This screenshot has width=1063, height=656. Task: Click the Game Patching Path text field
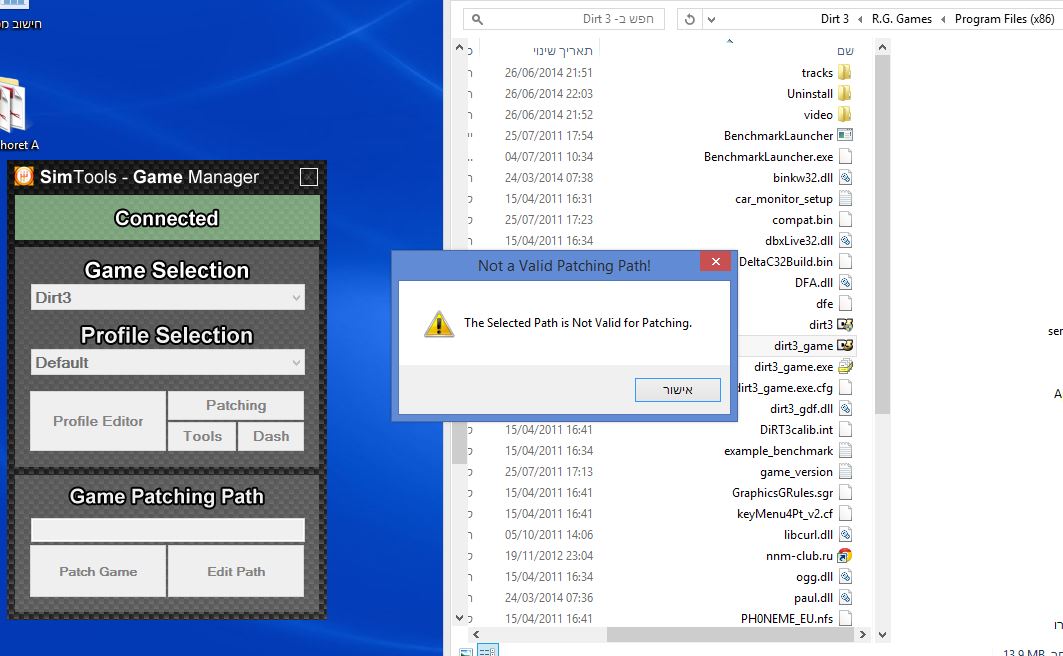[167, 530]
